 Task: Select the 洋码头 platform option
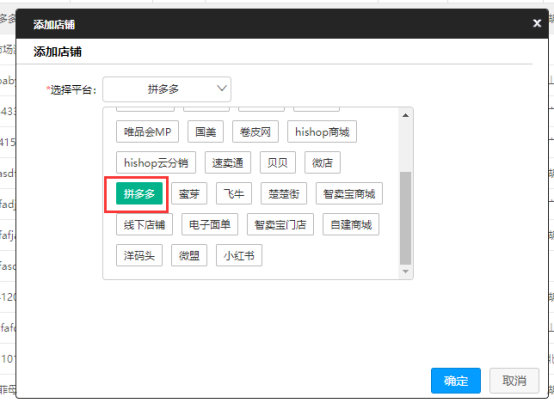(x=139, y=255)
